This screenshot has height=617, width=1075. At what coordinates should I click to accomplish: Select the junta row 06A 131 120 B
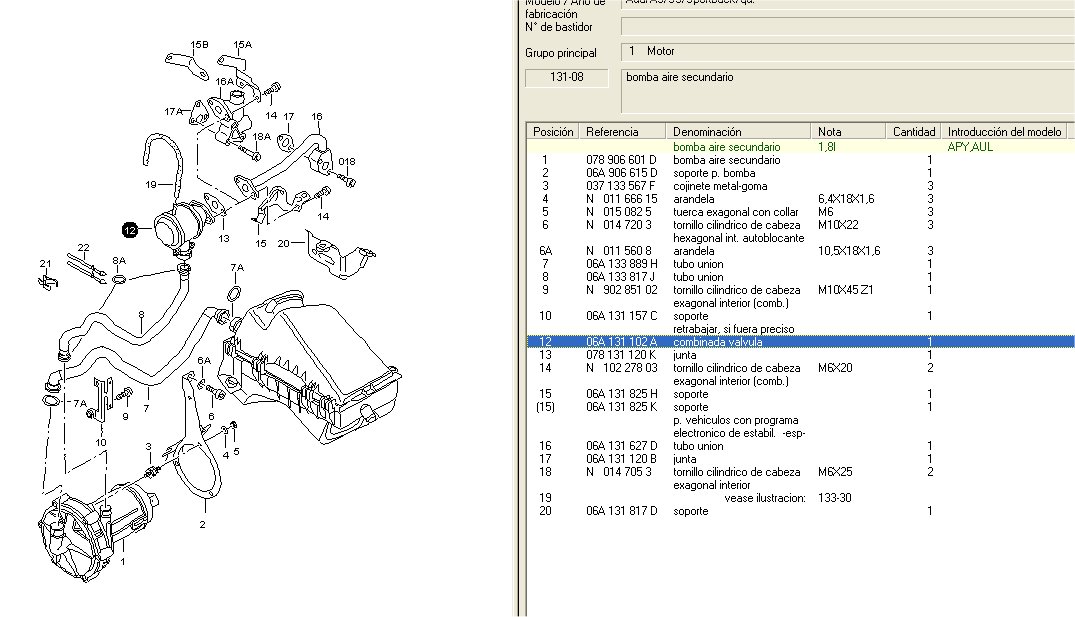point(800,459)
